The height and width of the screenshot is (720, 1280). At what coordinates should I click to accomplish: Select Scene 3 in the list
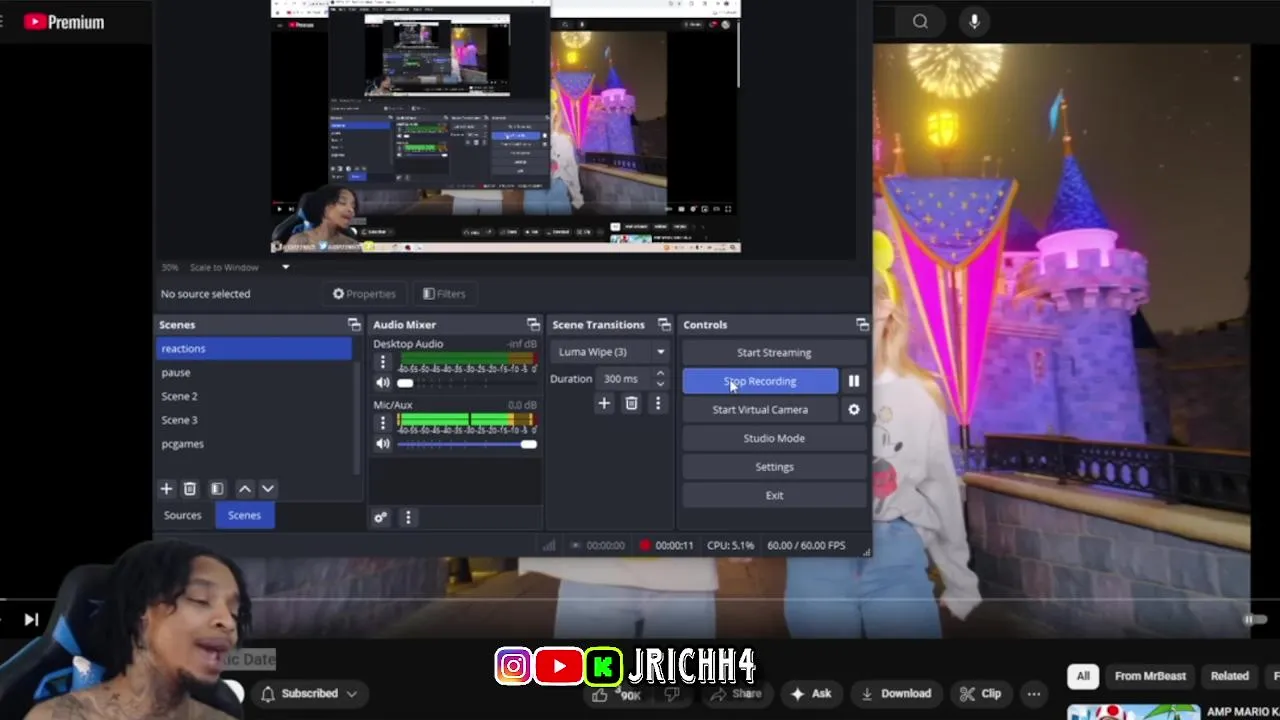click(x=255, y=420)
